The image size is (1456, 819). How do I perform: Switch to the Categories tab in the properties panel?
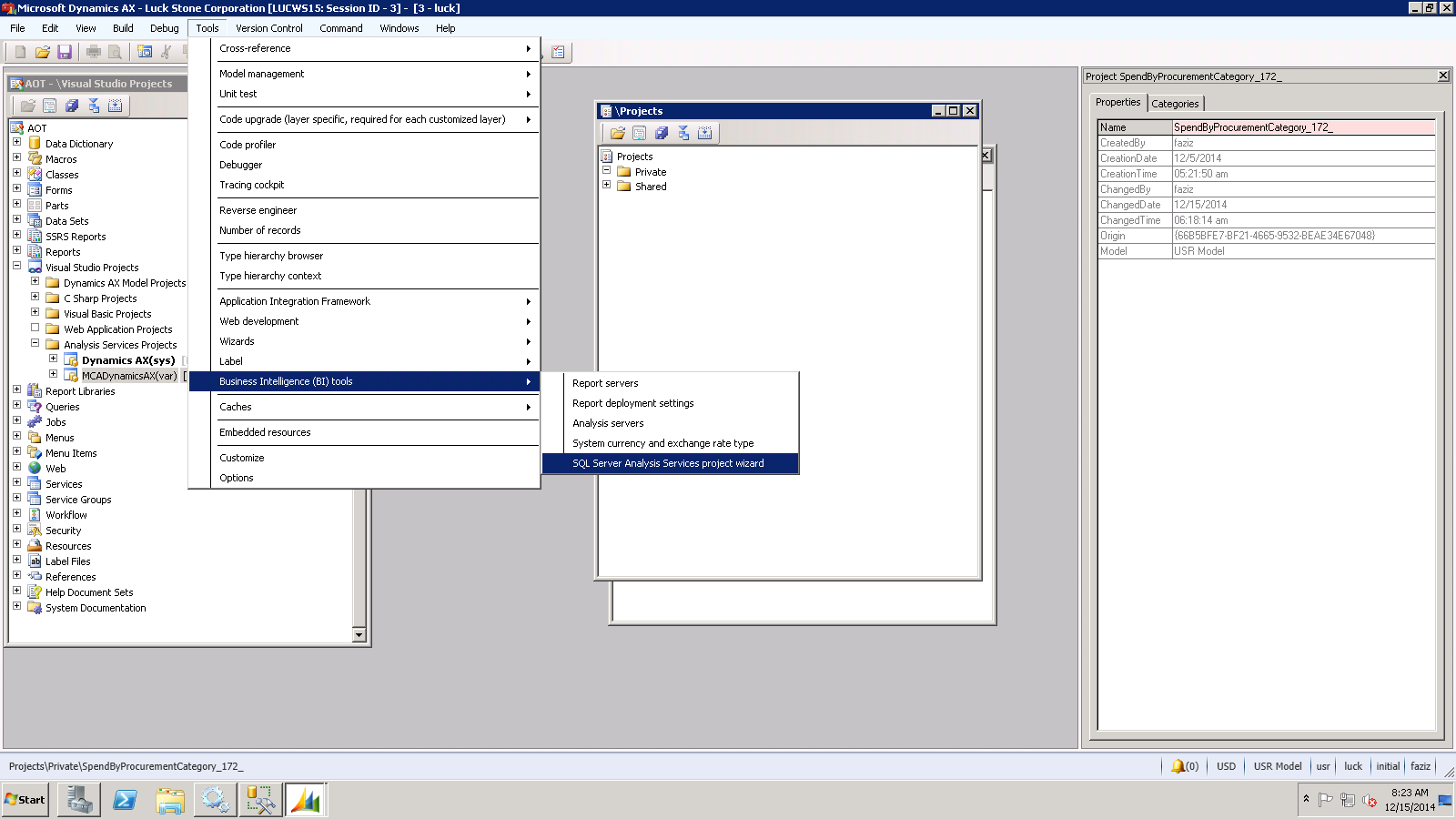pos(1175,103)
